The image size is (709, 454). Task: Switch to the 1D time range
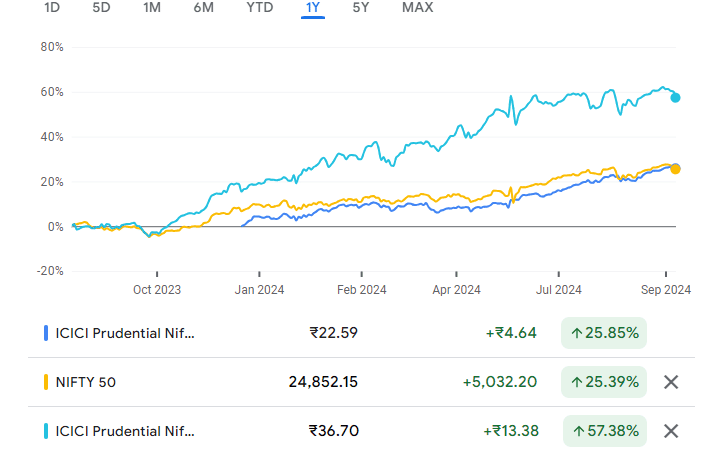52,8
